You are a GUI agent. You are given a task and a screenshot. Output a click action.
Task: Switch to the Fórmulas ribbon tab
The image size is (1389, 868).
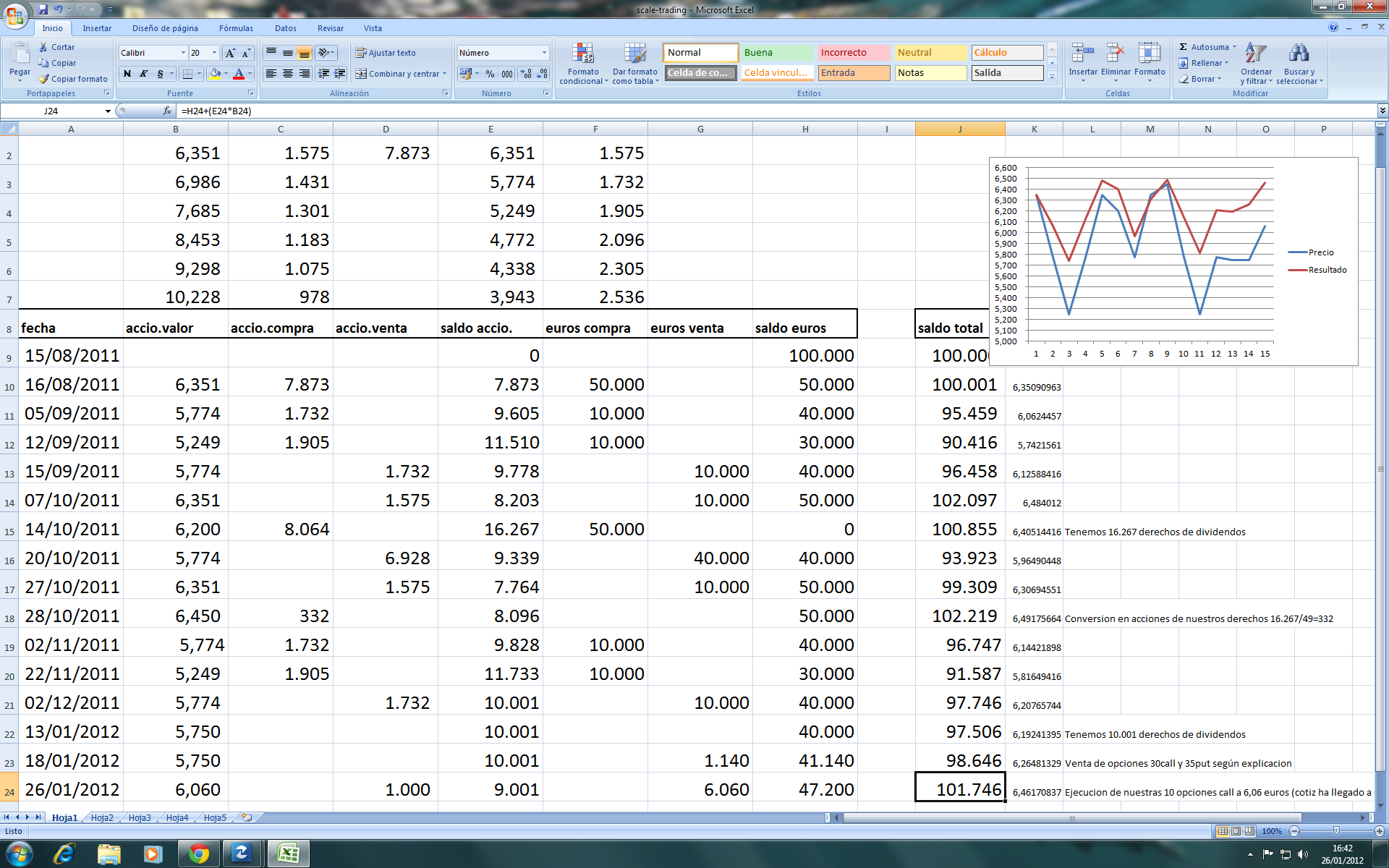236,28
